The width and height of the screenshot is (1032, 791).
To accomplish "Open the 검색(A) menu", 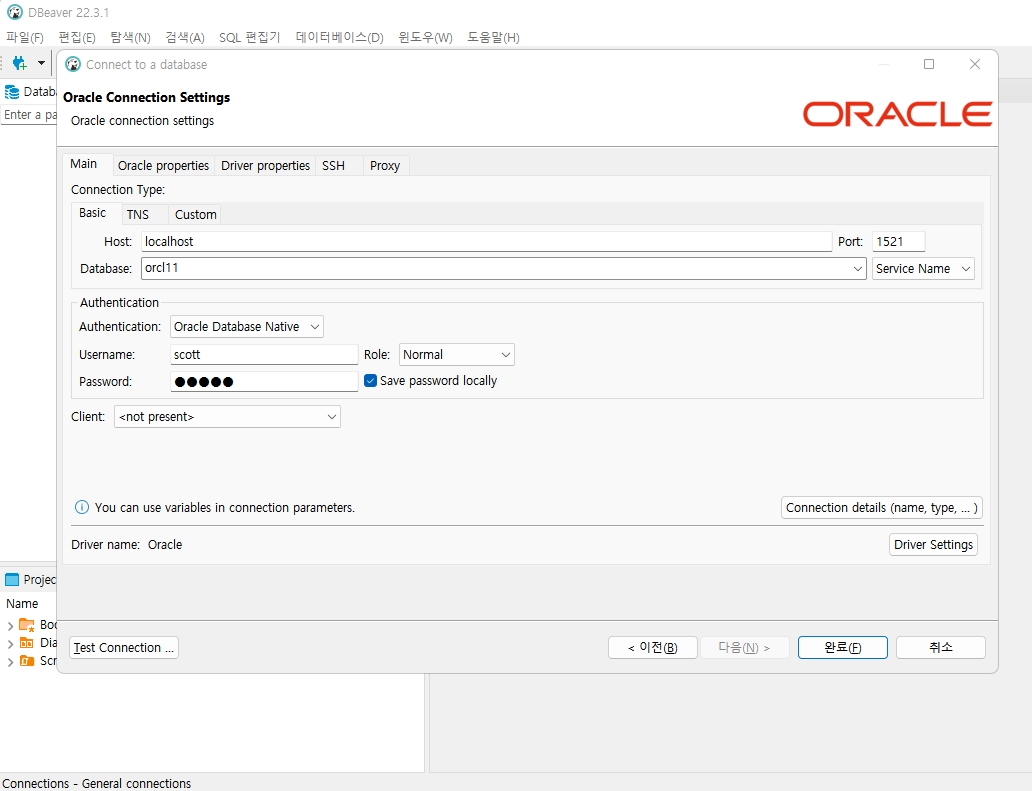I will [185, 38].
